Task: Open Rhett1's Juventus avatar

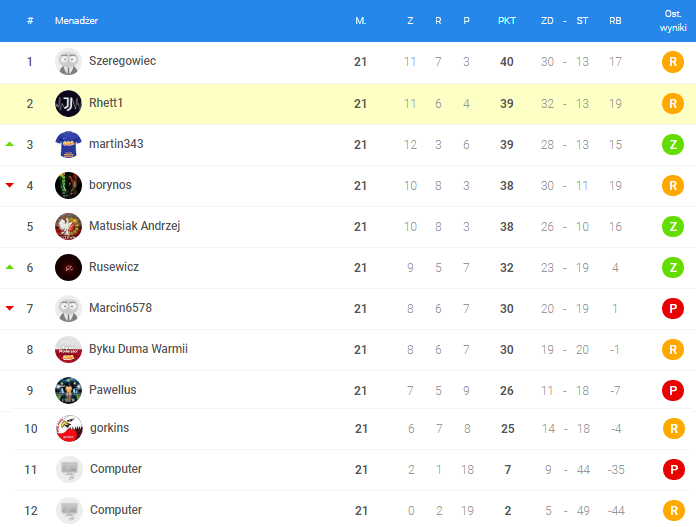Action: pyautogui.click(x=68, y=103)
